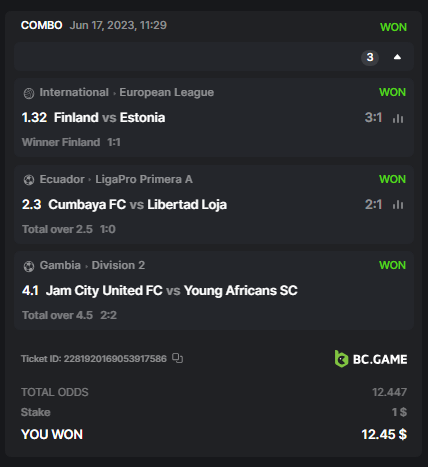Click the top WON status label
This screenshot has width=428, height=467.
click(393, 27)
